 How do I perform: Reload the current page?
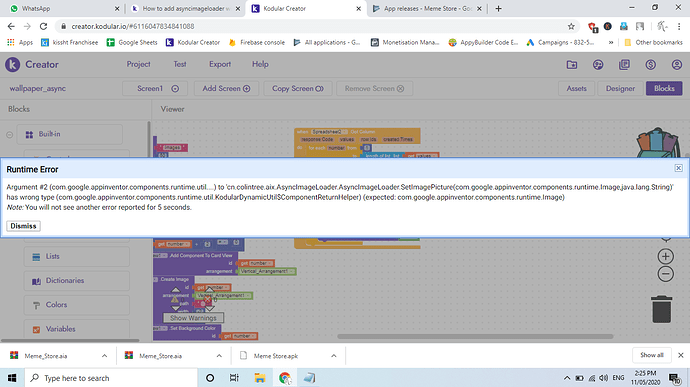pos(43,26)
